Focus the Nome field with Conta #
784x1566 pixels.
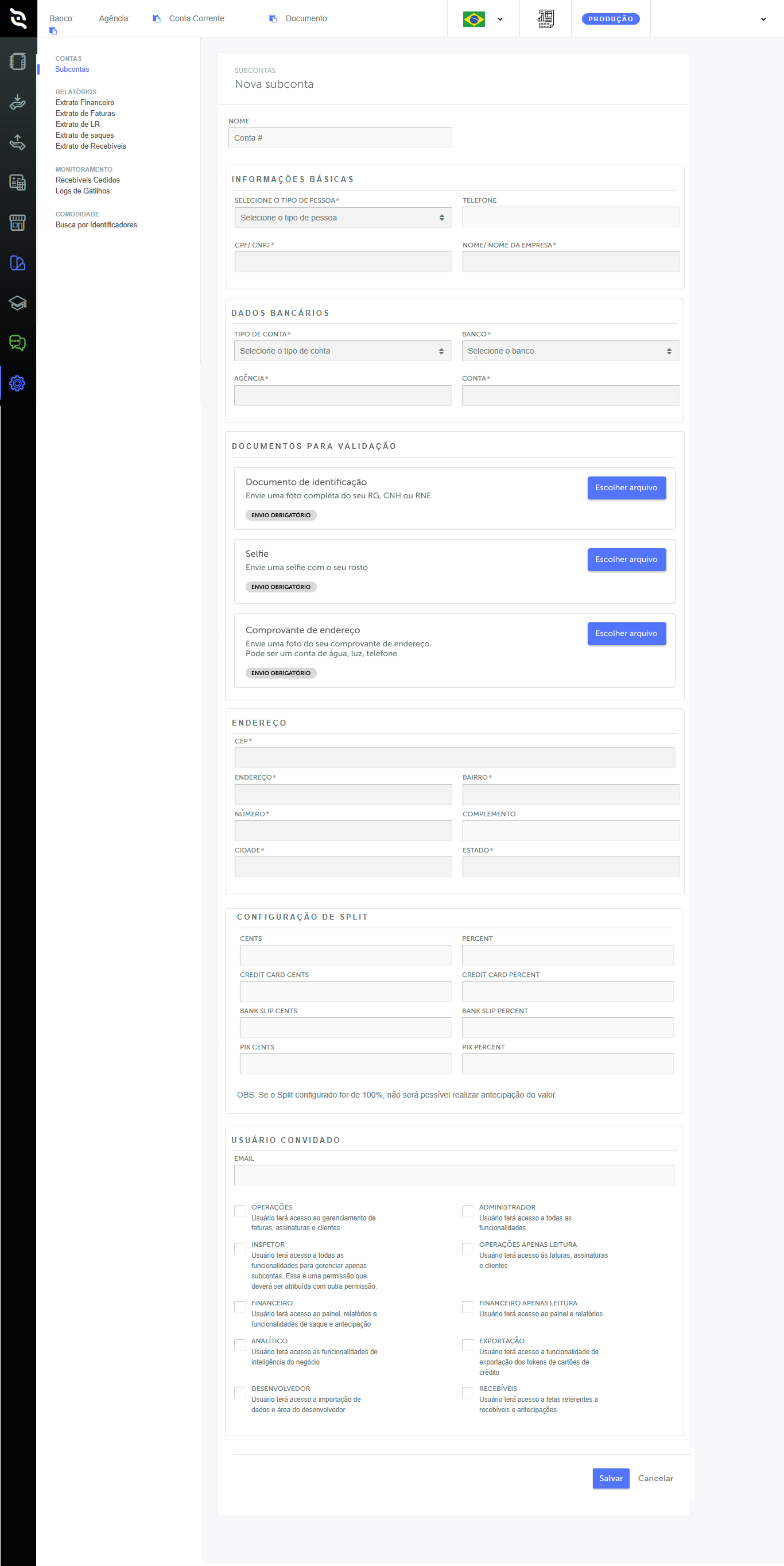[340, 138]
